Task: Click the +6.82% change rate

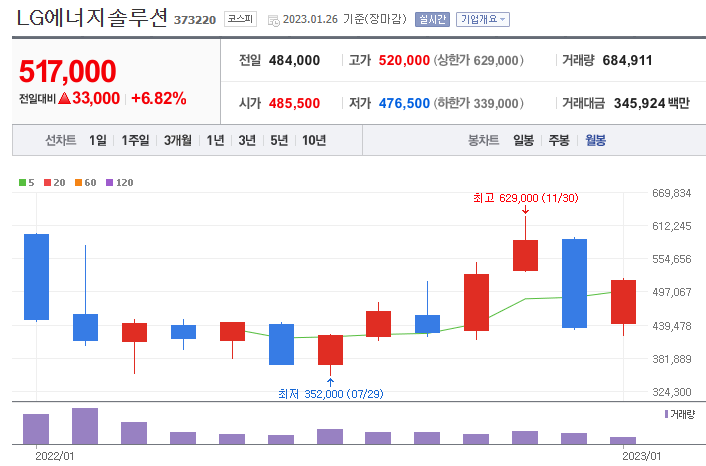Action: pyautogui.click(x=158, y=98)
